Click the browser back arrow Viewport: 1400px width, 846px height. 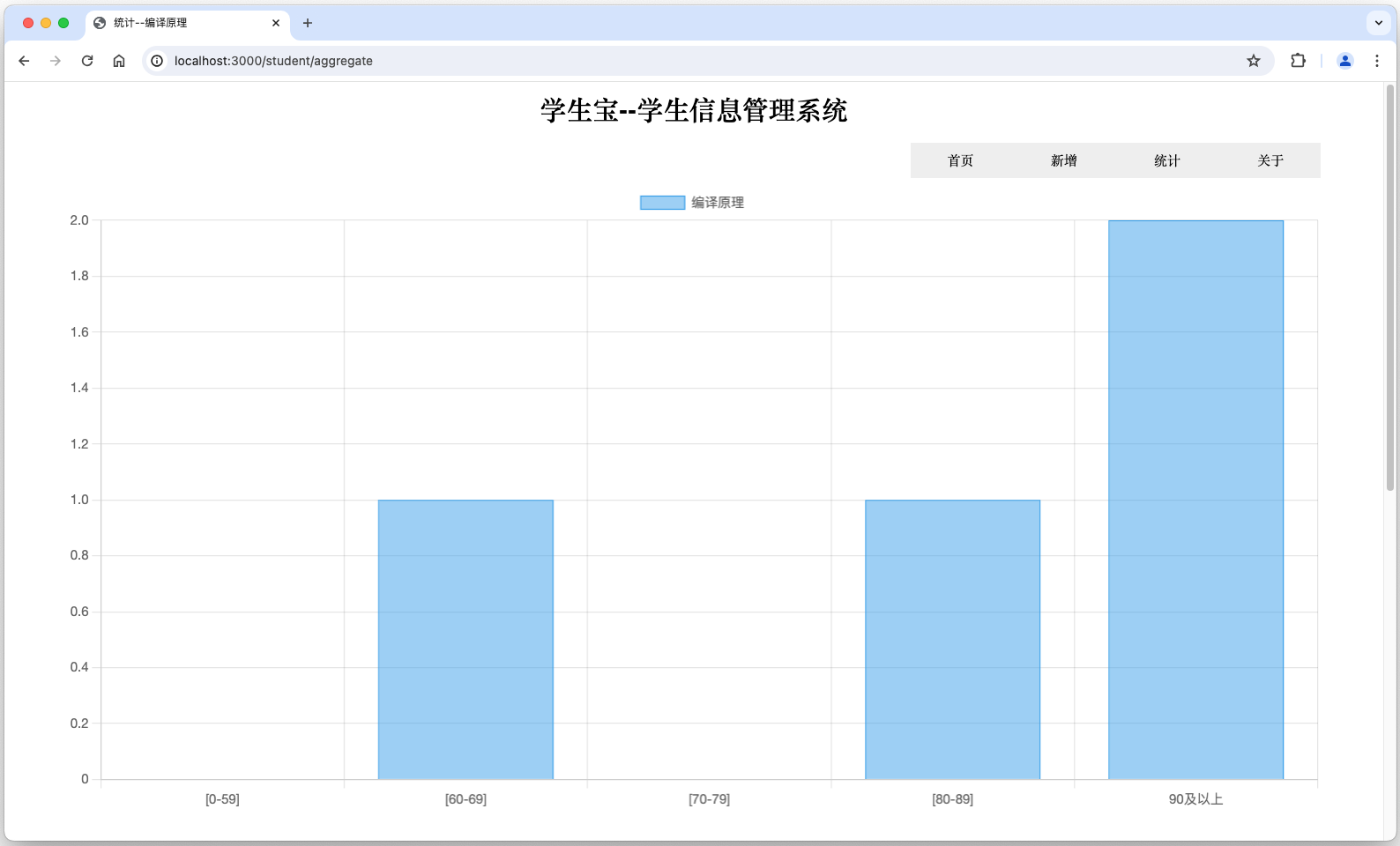coord(24,61)
